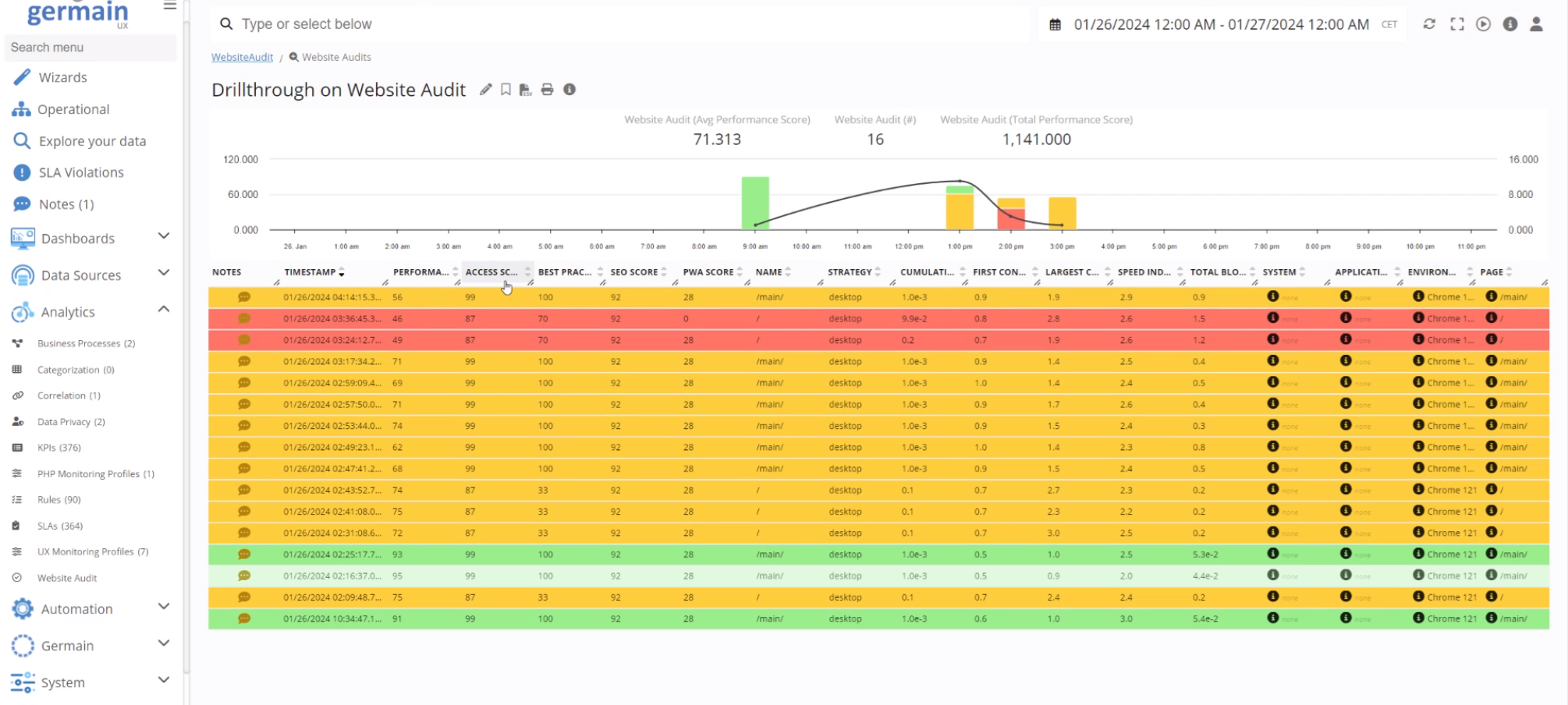Screen dimensions: 1568x705
Task: Print the Website Audit report
Action: 546,89
